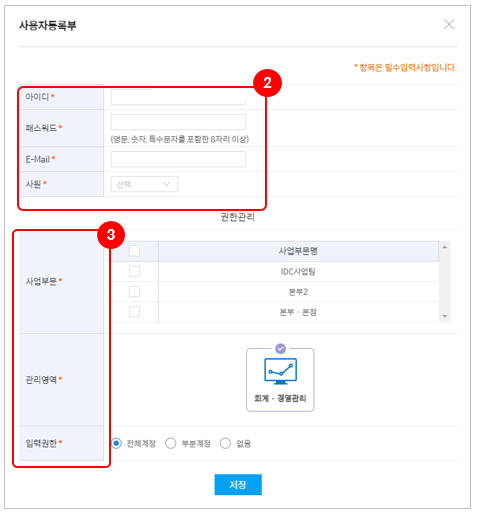Image resolution: width=480 pixels, height=517 pixels.
Task: Click the chevron arrow on 사원 dropdown
Action: (x=167, y=184)
